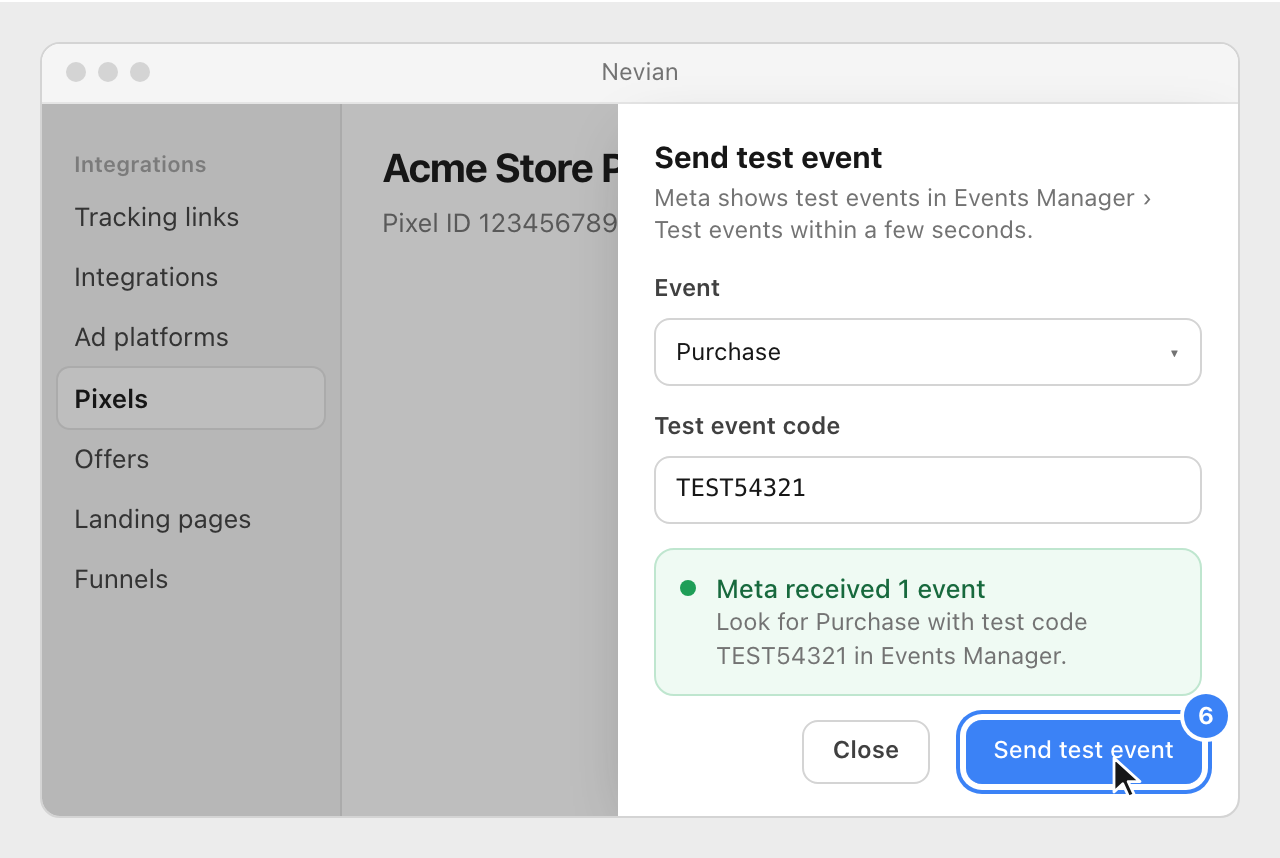
Task: Select the Pixels sidebar item
Action: click(191, 399)
